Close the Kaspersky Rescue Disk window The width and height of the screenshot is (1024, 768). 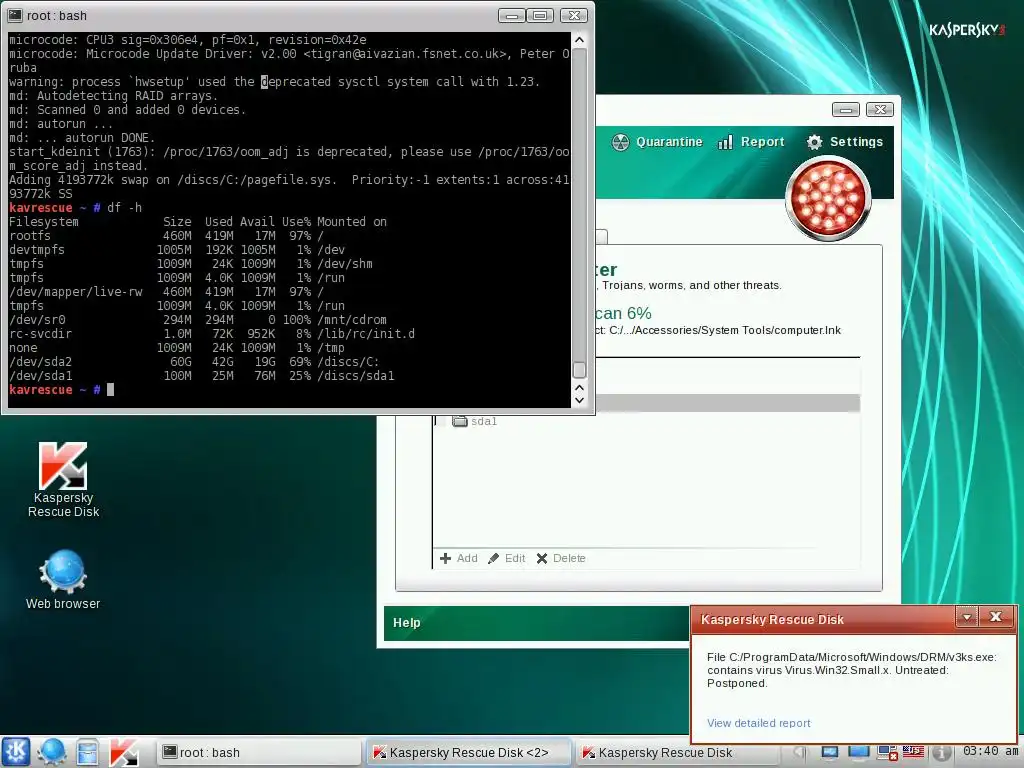[x=880, y=110]
